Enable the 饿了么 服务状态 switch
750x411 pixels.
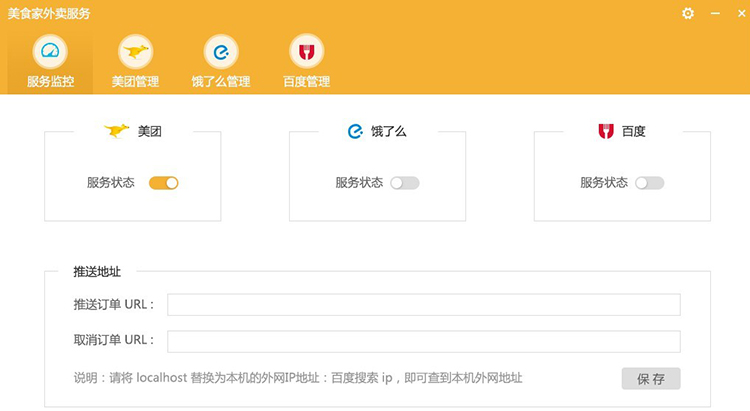click(x=405, y=183)
